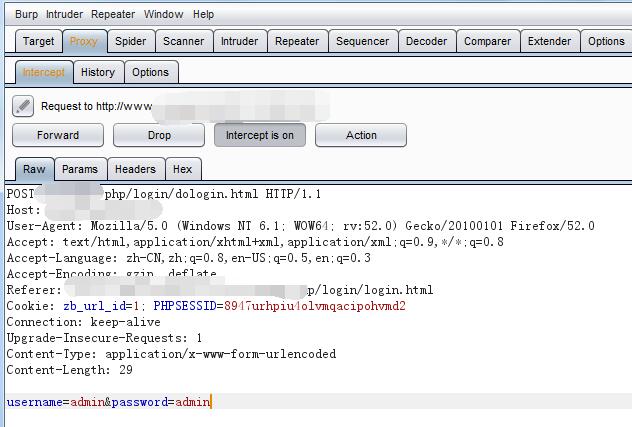Open the Burp menu
The height and width of the screenshot is (427, 632).
tap(26, 15)
